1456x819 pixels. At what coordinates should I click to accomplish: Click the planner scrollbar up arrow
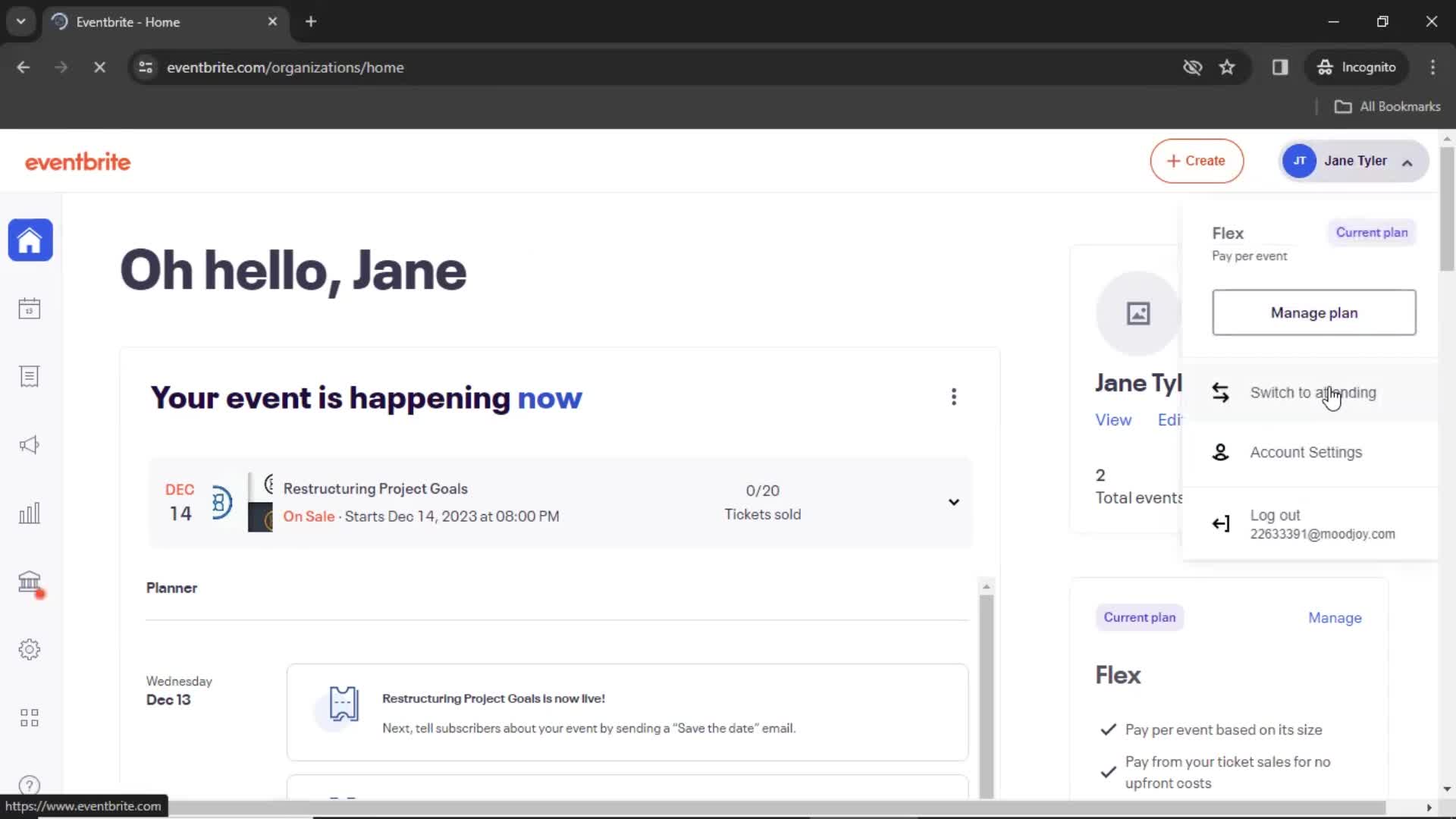(986, 586)
